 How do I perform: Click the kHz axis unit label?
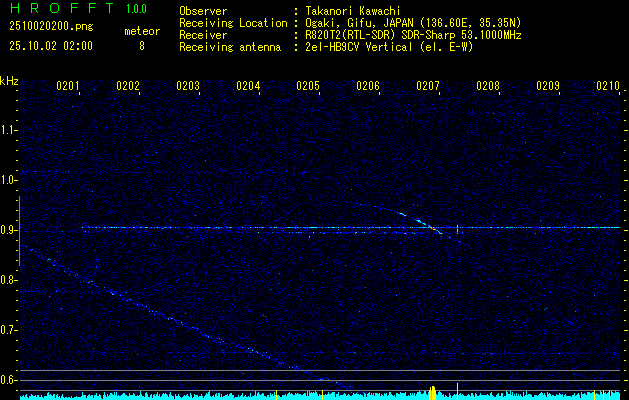[9, 81]
